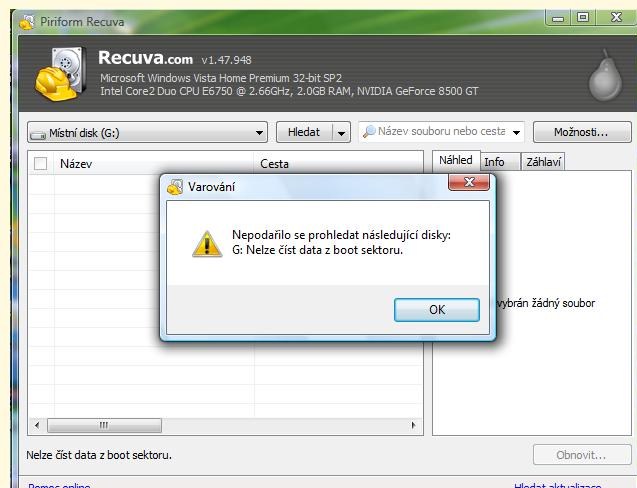The width and height of the screenshot is (637, 488).
Task: Click the yellow warning triangle icon
Action: [207, 244]
